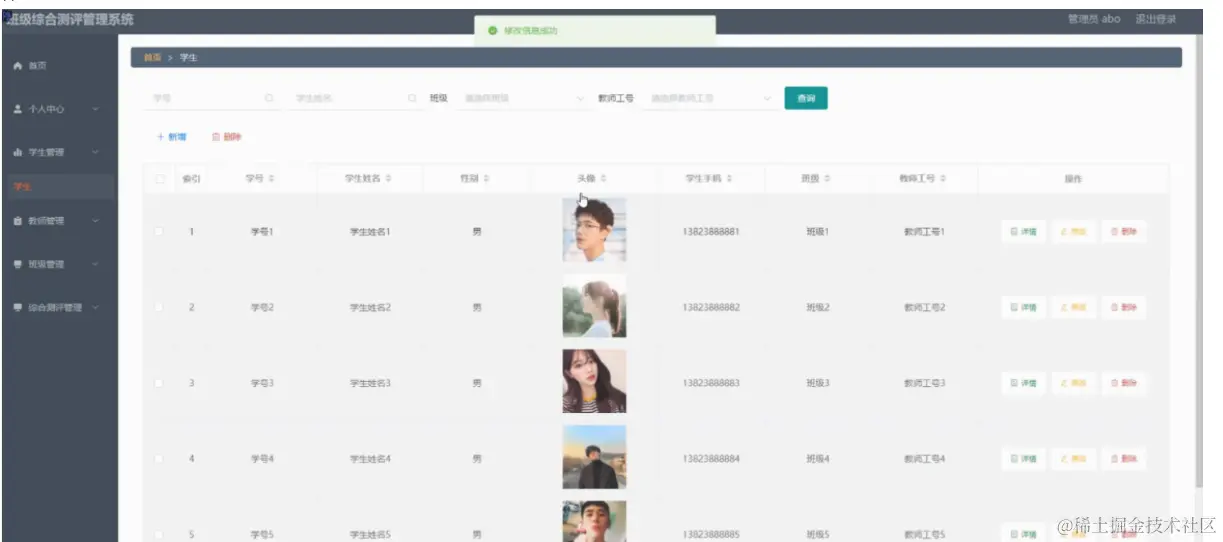Screen dimensions: 1223x542
Task: Click 退出登录 to log out
Action: tap(1156, 19)
